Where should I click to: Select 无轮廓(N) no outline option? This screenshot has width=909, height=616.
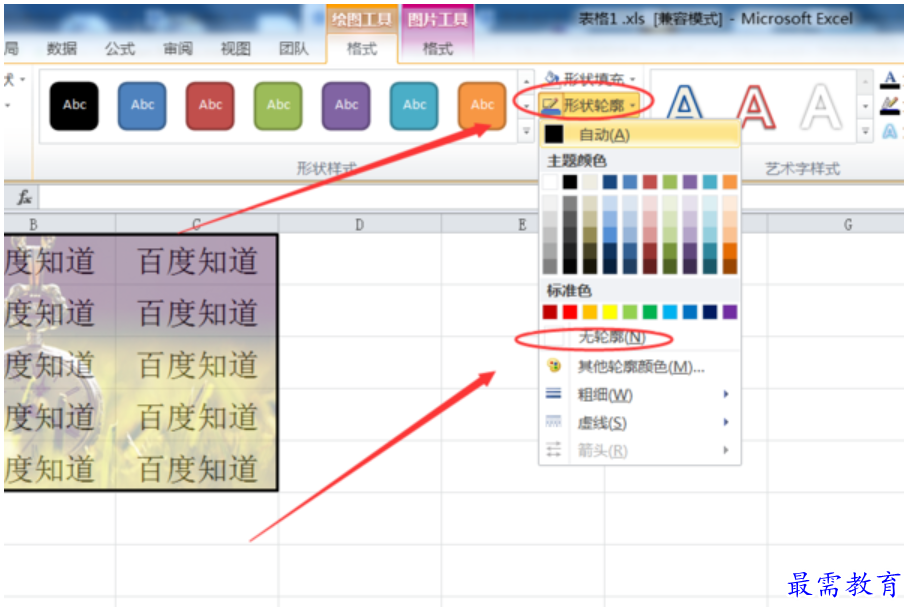(639, 337)
